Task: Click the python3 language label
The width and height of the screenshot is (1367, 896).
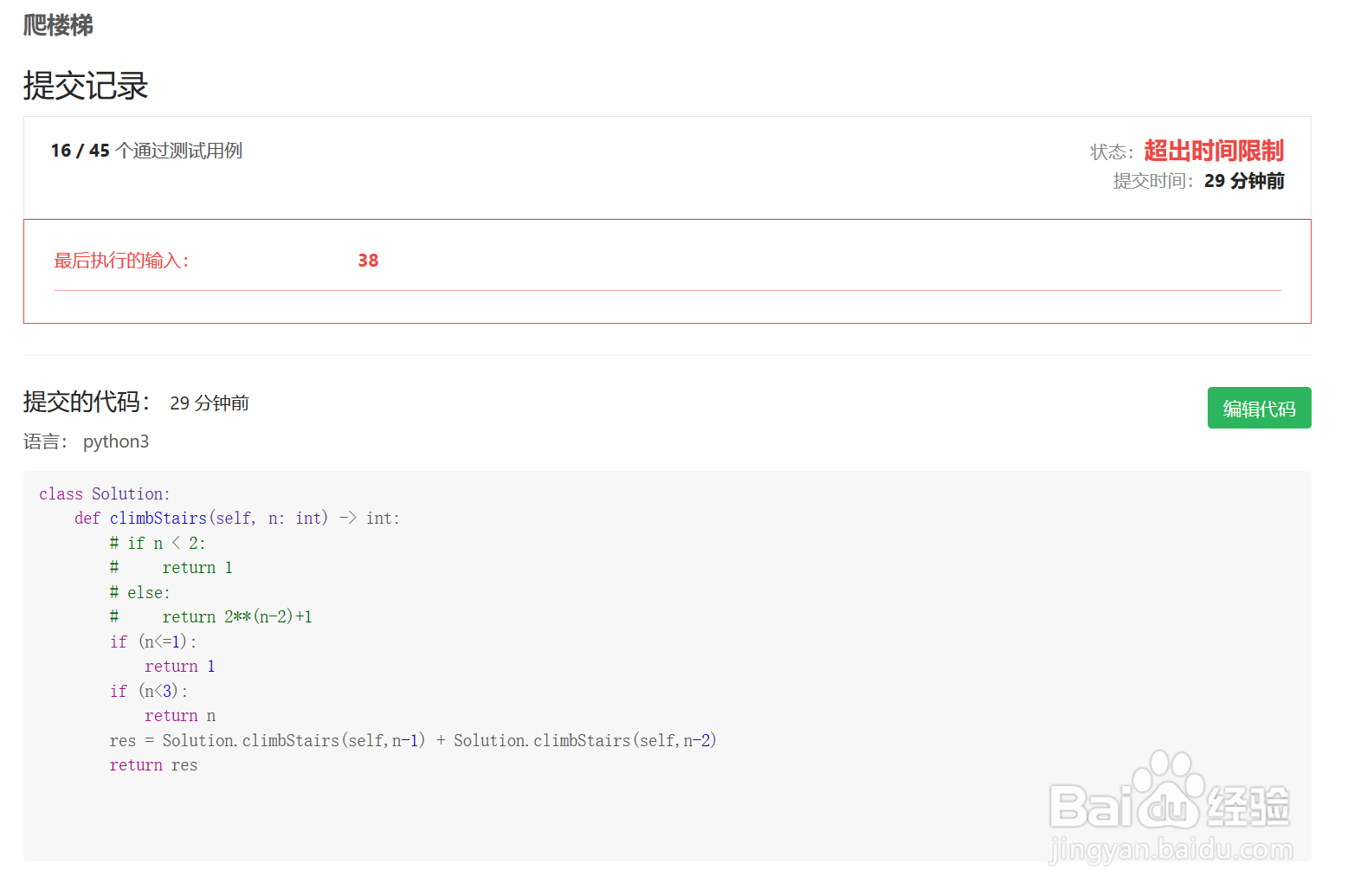Action: 116,442
